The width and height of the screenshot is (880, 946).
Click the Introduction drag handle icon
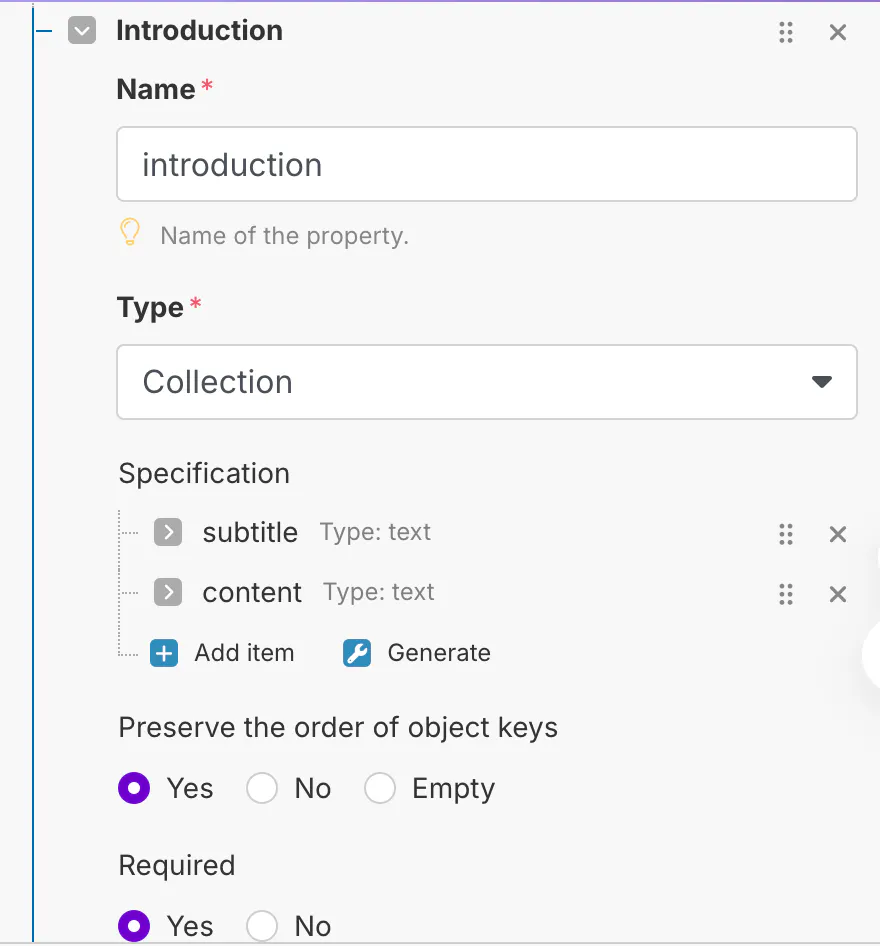786,32
